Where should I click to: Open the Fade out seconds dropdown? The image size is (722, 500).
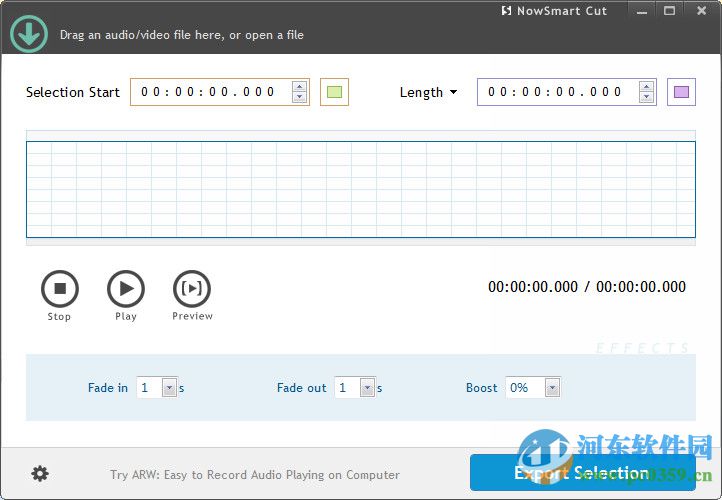[367, 388]
